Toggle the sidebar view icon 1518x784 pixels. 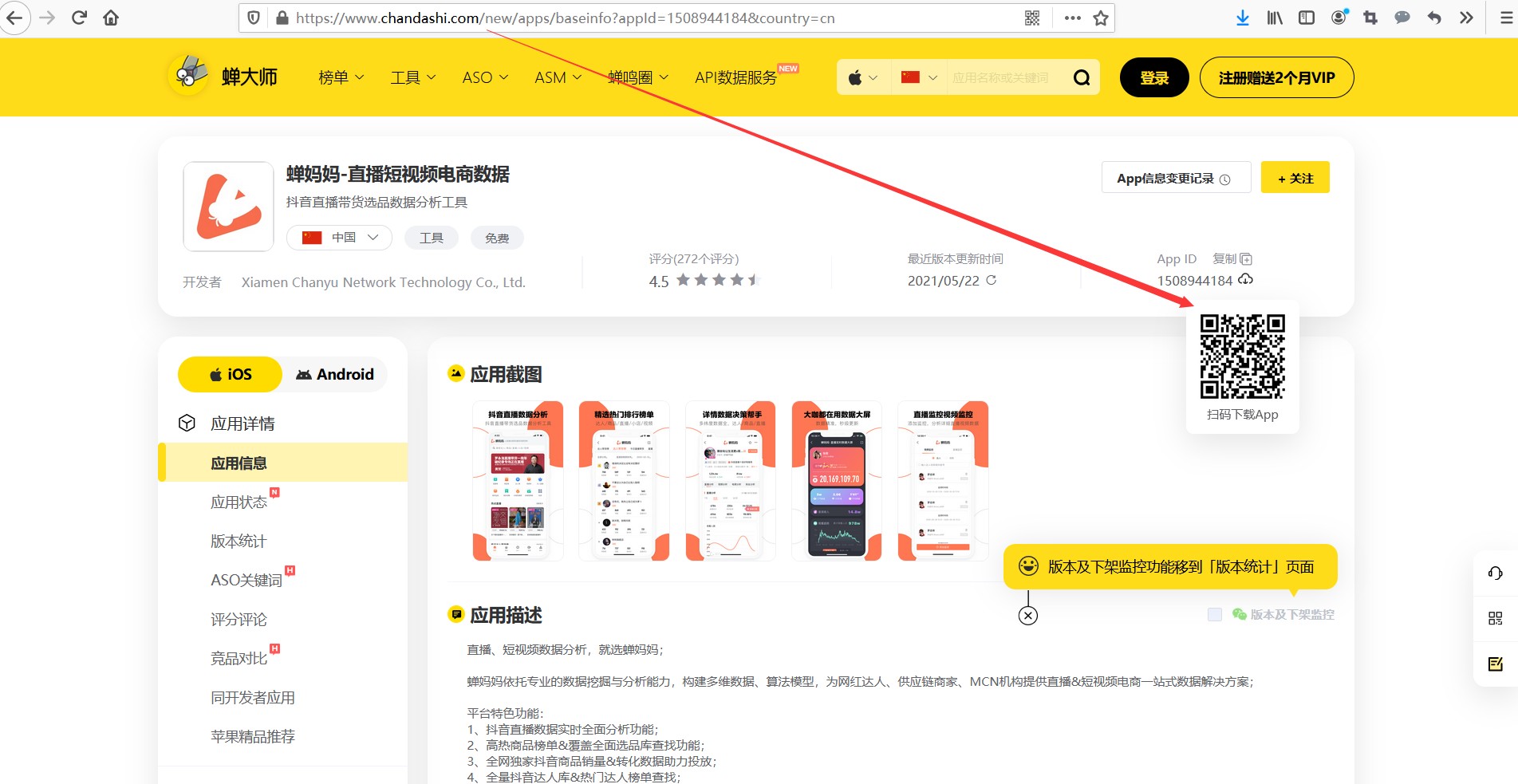coord(1307,18)
